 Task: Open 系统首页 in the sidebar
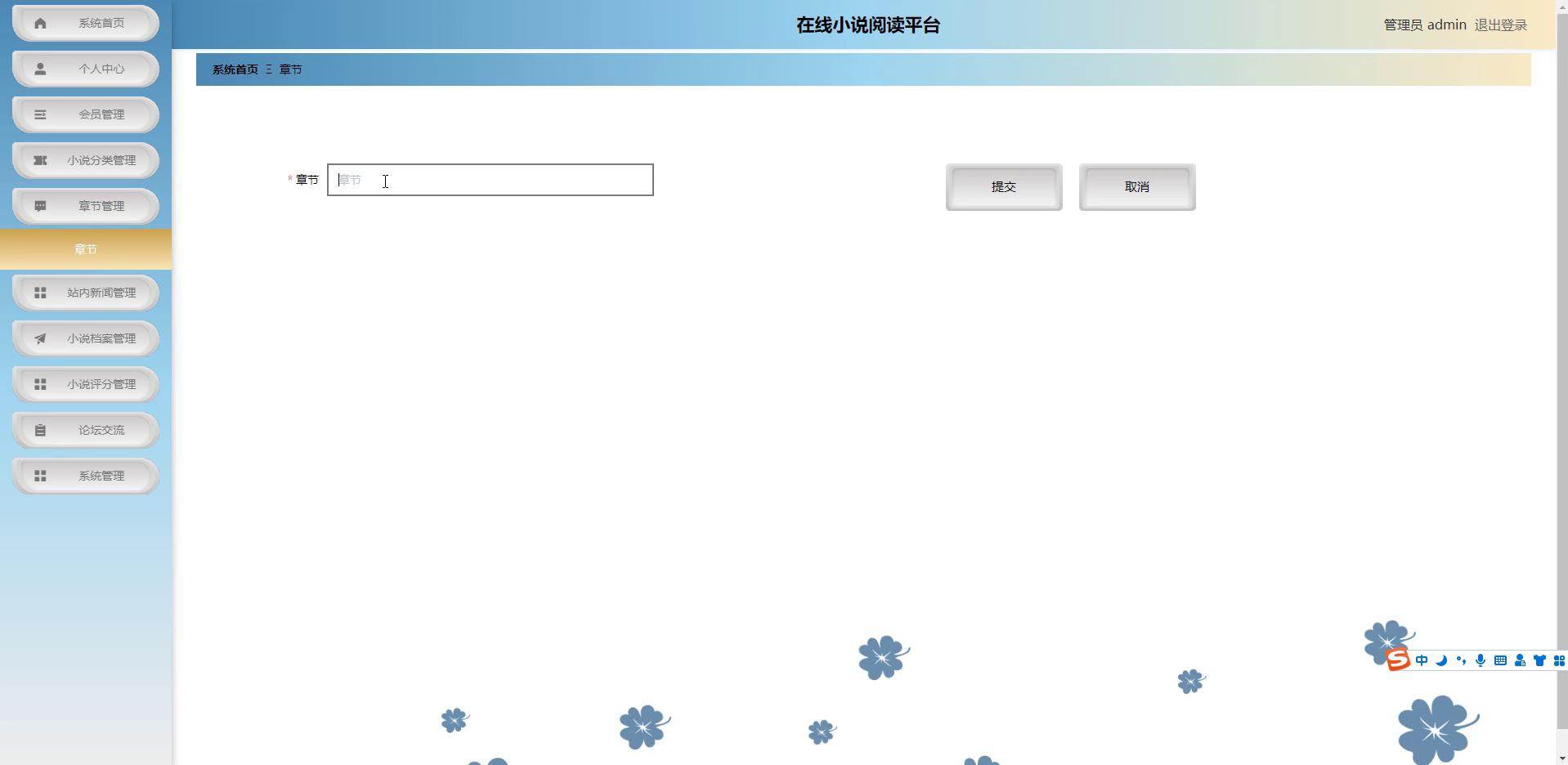pos(86,23)
